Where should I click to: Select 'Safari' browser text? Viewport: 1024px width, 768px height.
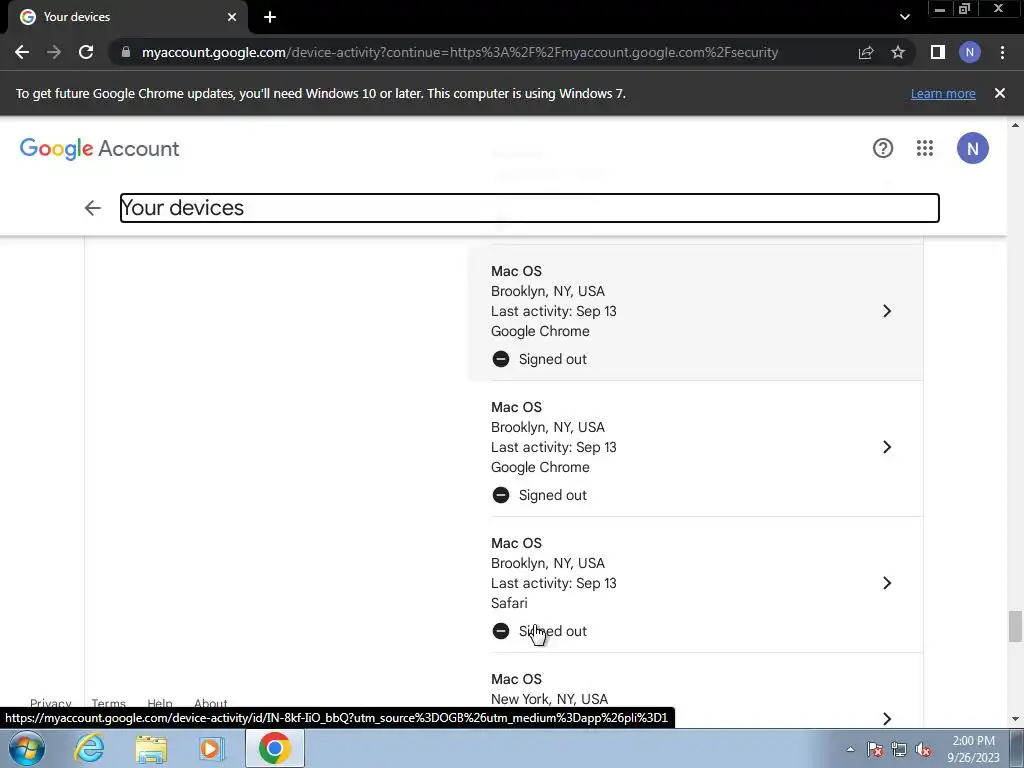[x=509, y=603]
